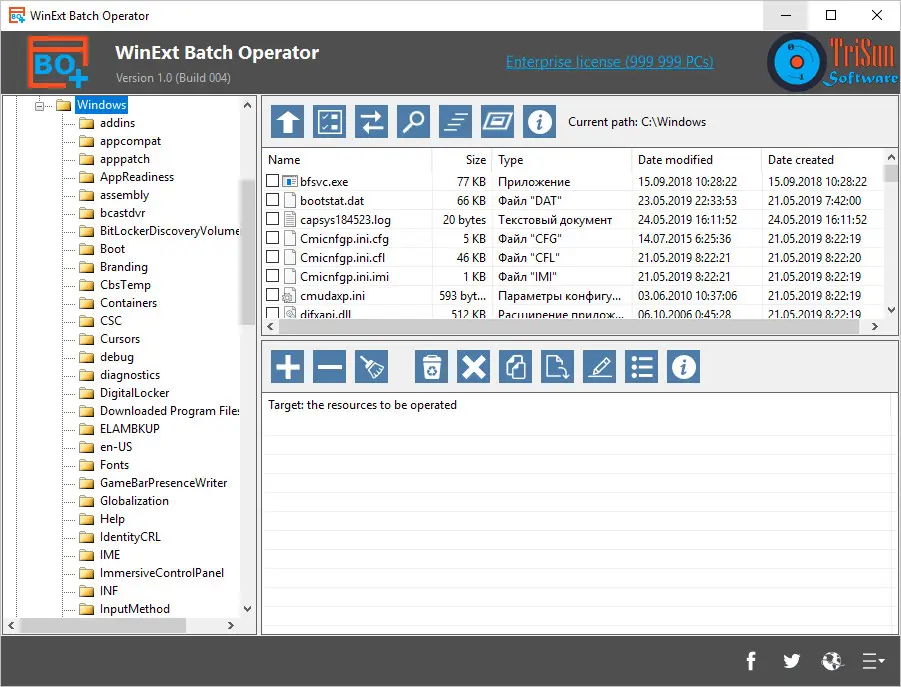Viewport: 901px width, 687px height.
Task: Tick the checkbox for Cmicnfgp.ini.cfg
Action: tap(272, 238)
